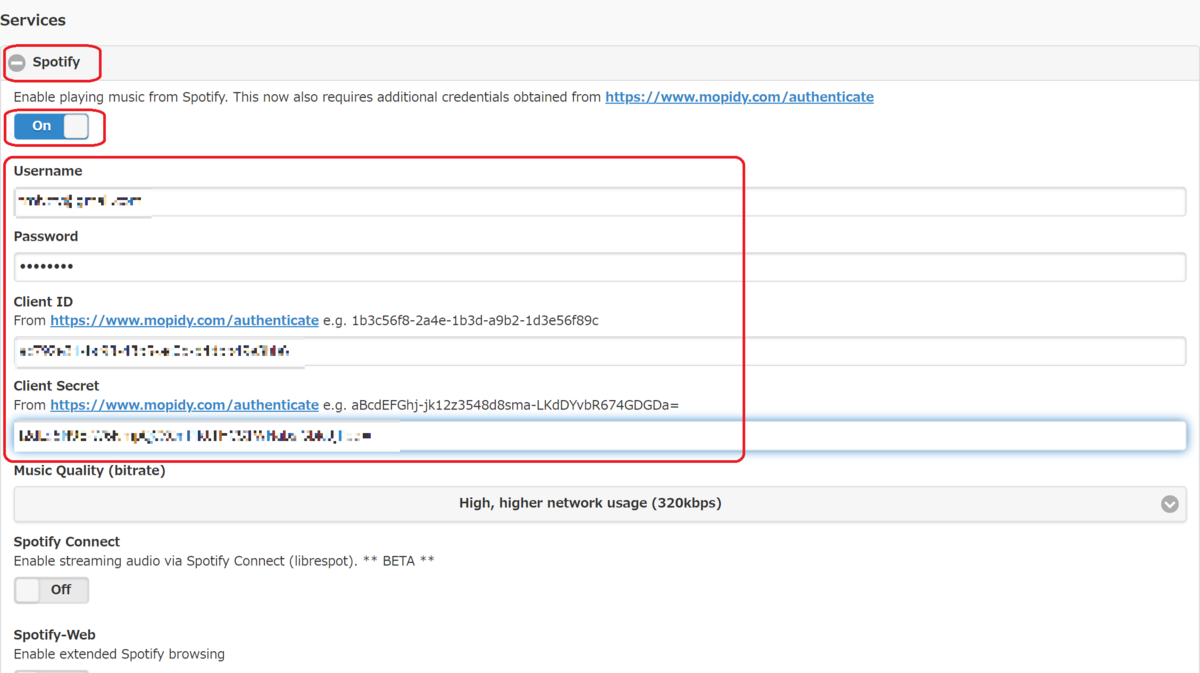
Task: Click the Client Secret input field
Action: (x=600, y=435)
